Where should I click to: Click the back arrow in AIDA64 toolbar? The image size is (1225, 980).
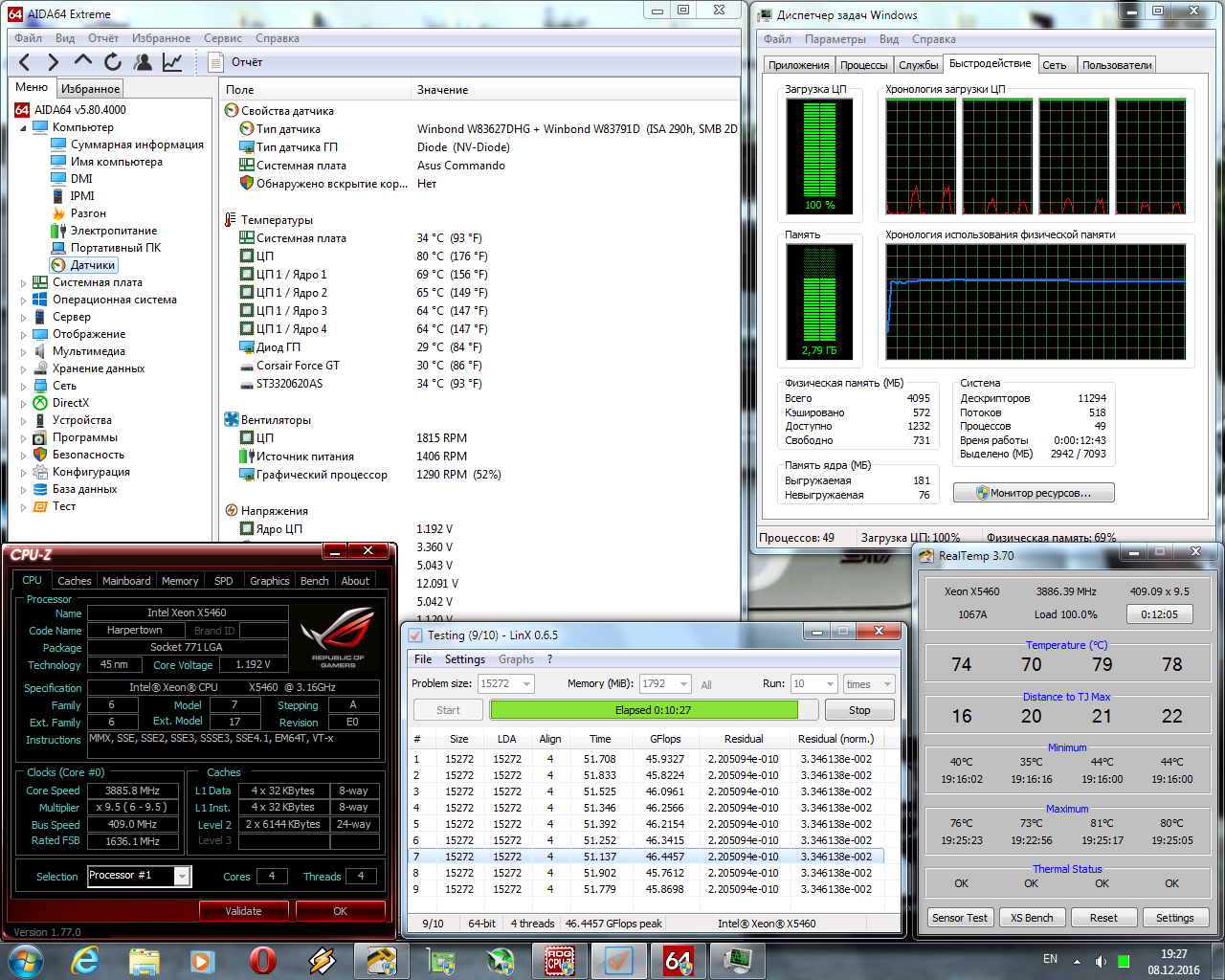point(26,62)
